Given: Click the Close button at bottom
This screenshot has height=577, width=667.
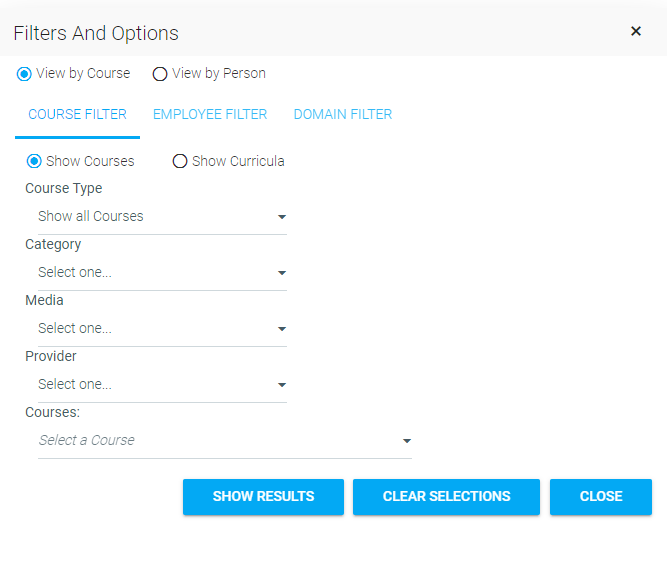Looking at the screenshot, I should pos(601,497).
